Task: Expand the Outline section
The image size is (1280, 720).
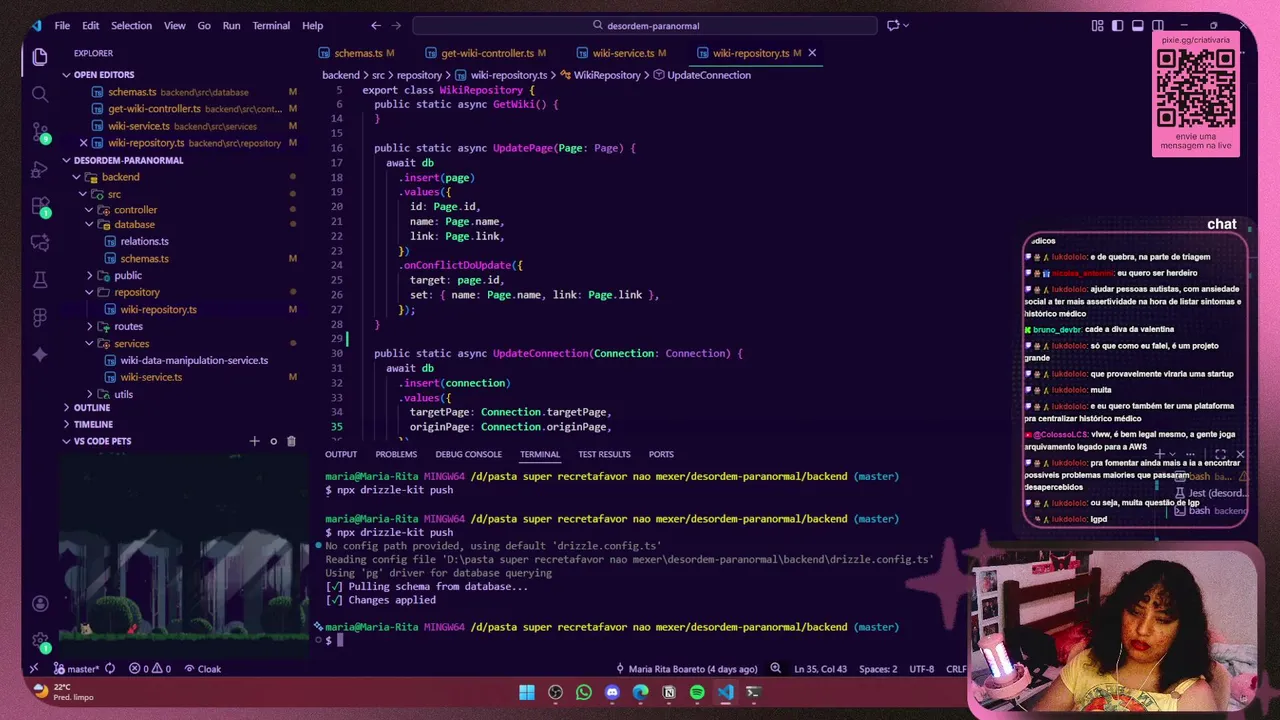Action: [66, 408]
